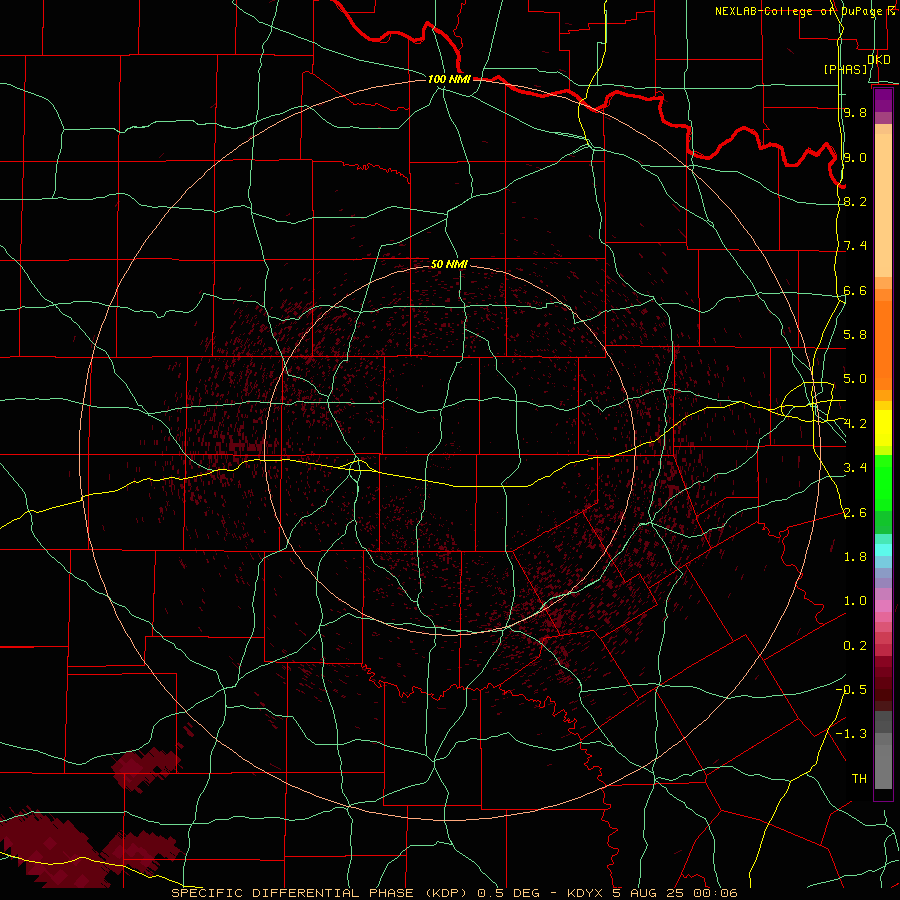Click the 9.0 legend value
The width and height of the screenshot is (900, 900).
pyautogui.click(x=855, y=157)
